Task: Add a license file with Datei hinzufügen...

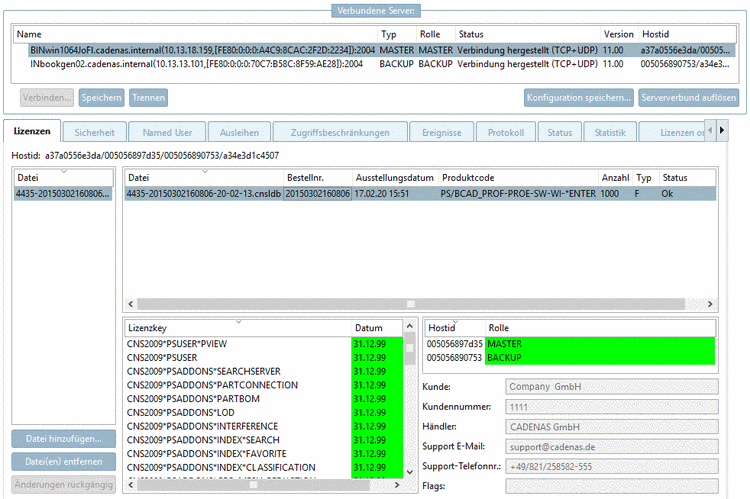Action: 64,439
